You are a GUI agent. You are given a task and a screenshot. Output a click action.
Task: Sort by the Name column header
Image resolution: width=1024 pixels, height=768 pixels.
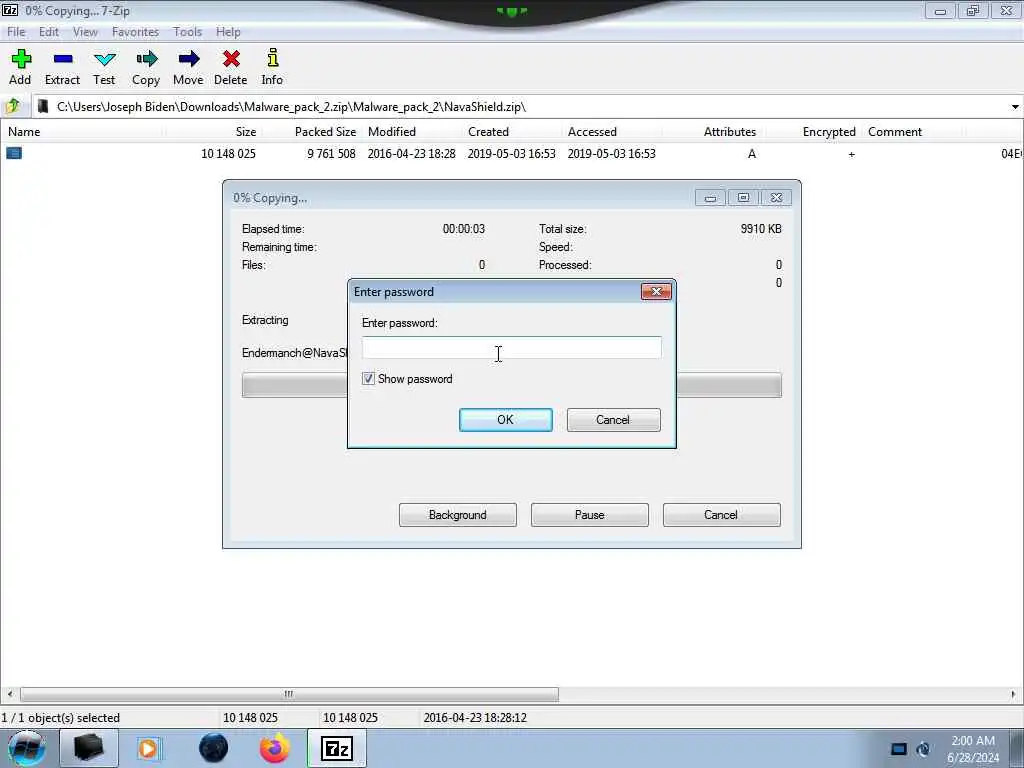(24, 132)
